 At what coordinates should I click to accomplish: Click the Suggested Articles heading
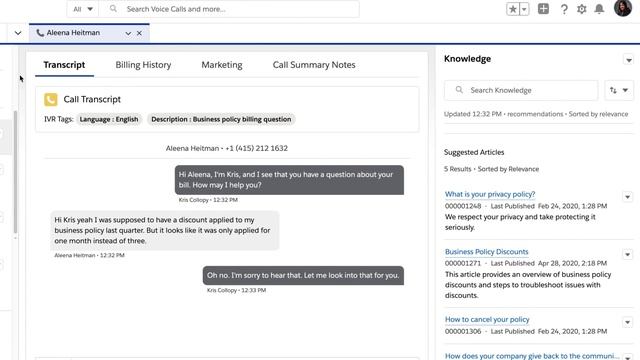[x=474, y=152]
